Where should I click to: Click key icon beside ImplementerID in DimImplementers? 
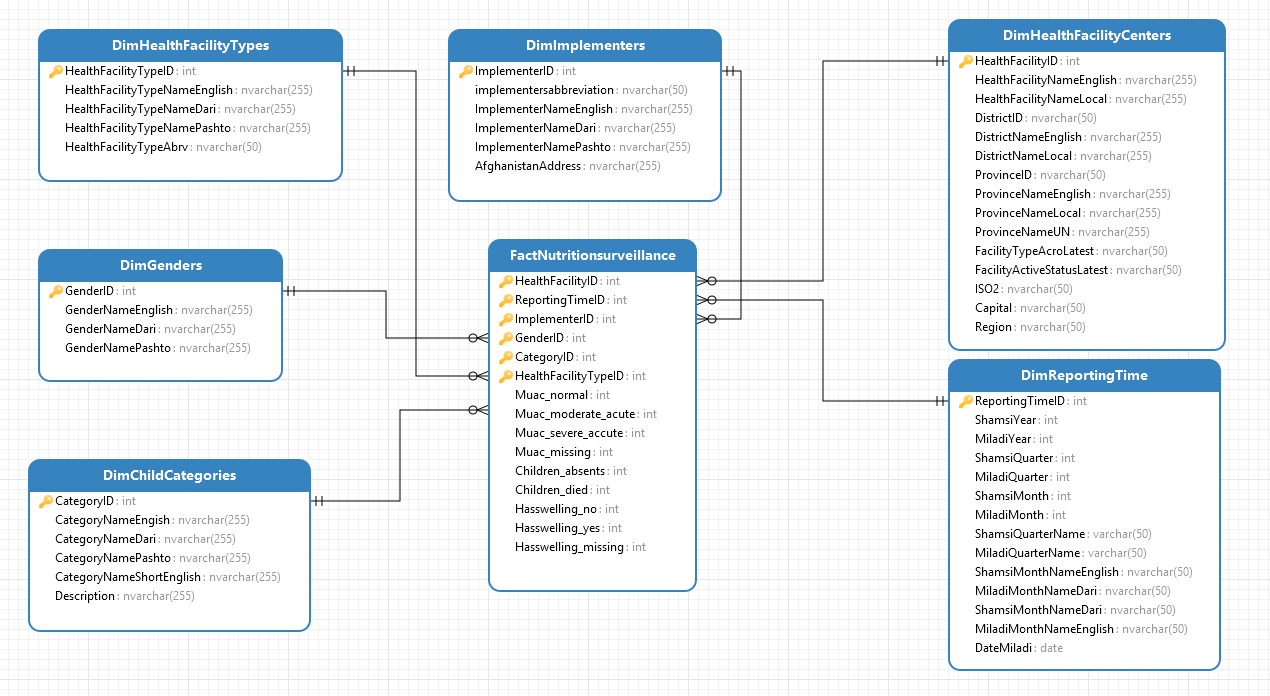pyautogui.click(x=466, y=72)
